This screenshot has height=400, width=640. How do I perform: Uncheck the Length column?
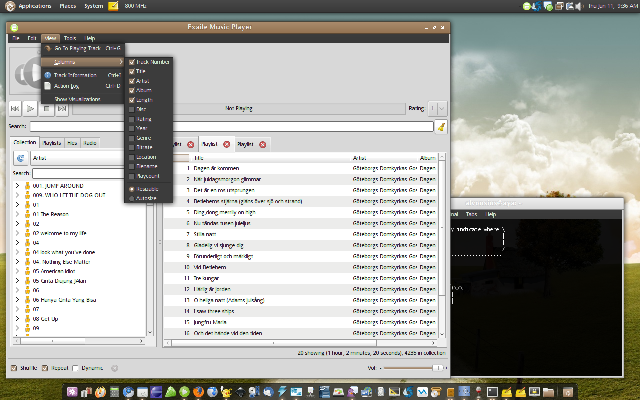click(131, 100)
